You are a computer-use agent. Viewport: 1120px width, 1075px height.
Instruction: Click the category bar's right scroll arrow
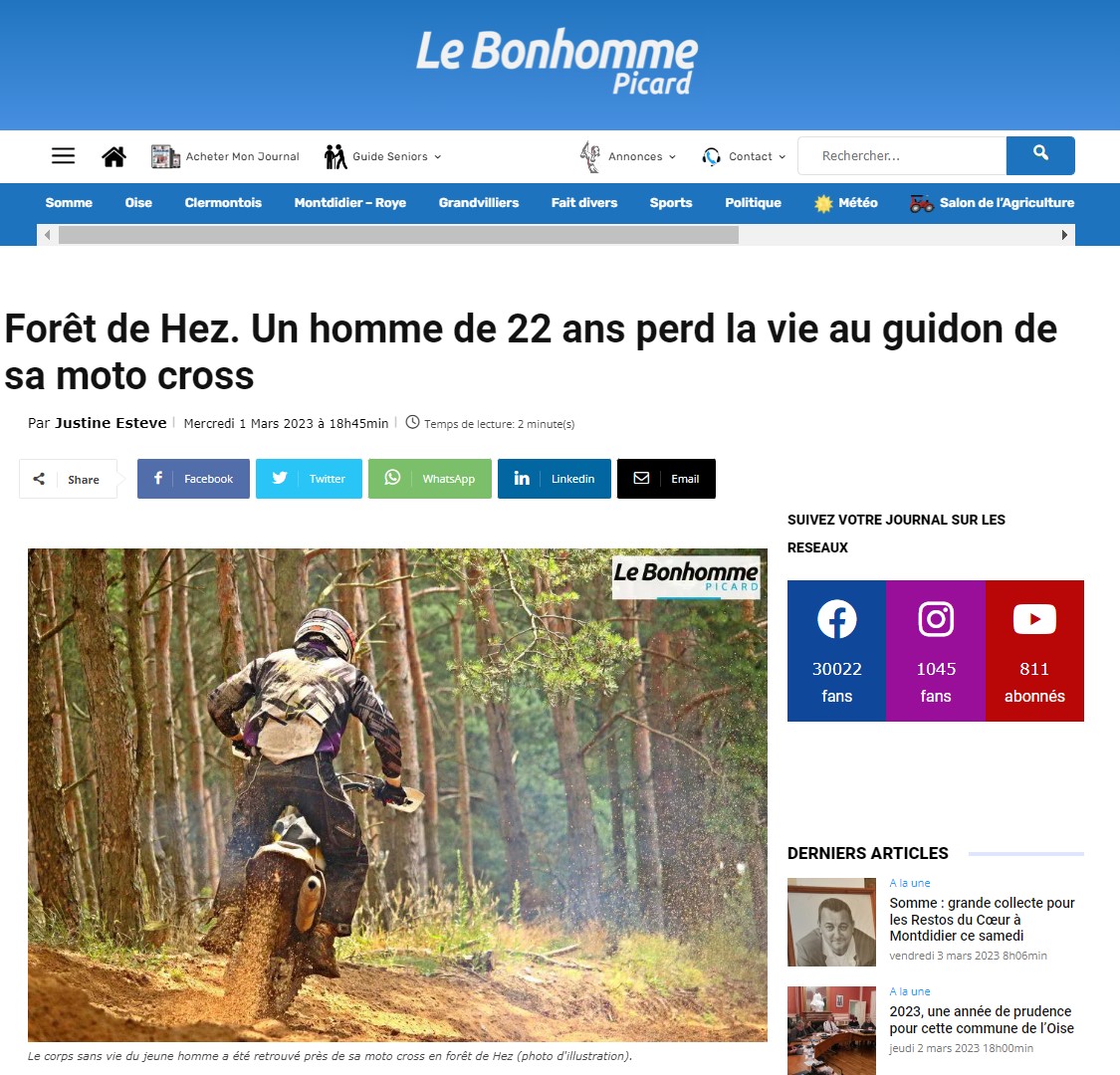(x=1064, y=235)
